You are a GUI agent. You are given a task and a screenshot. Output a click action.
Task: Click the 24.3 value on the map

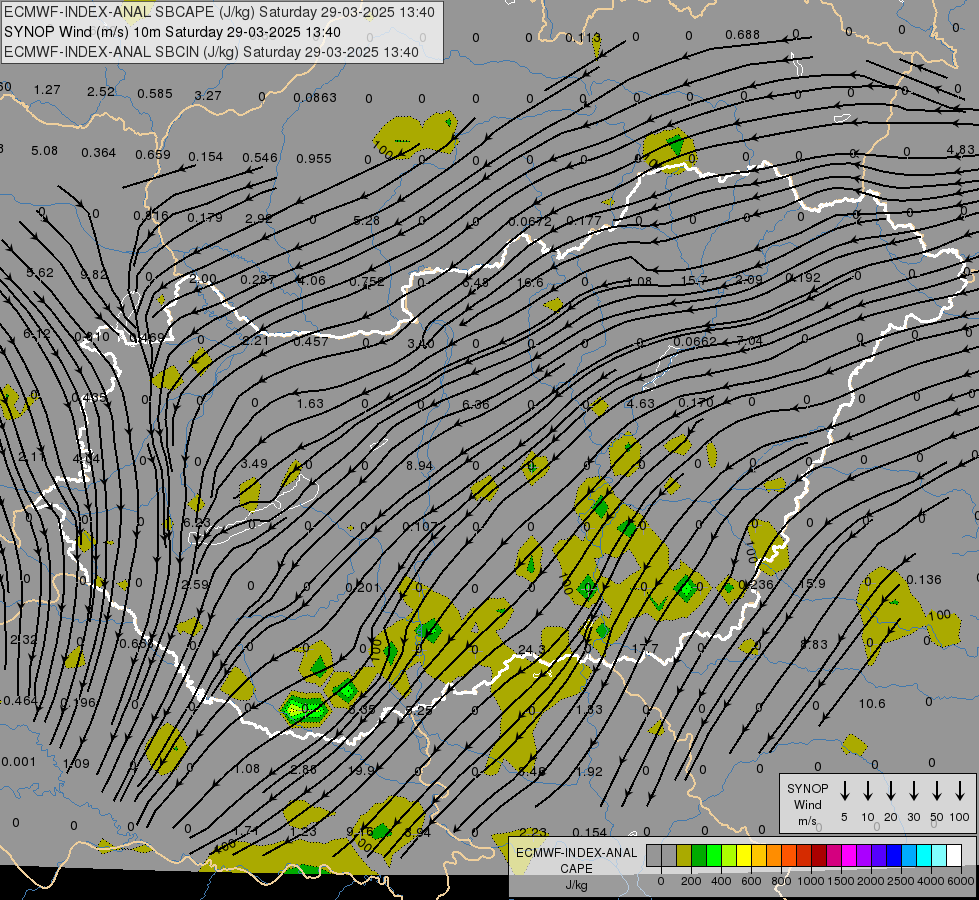pos(531,651)
